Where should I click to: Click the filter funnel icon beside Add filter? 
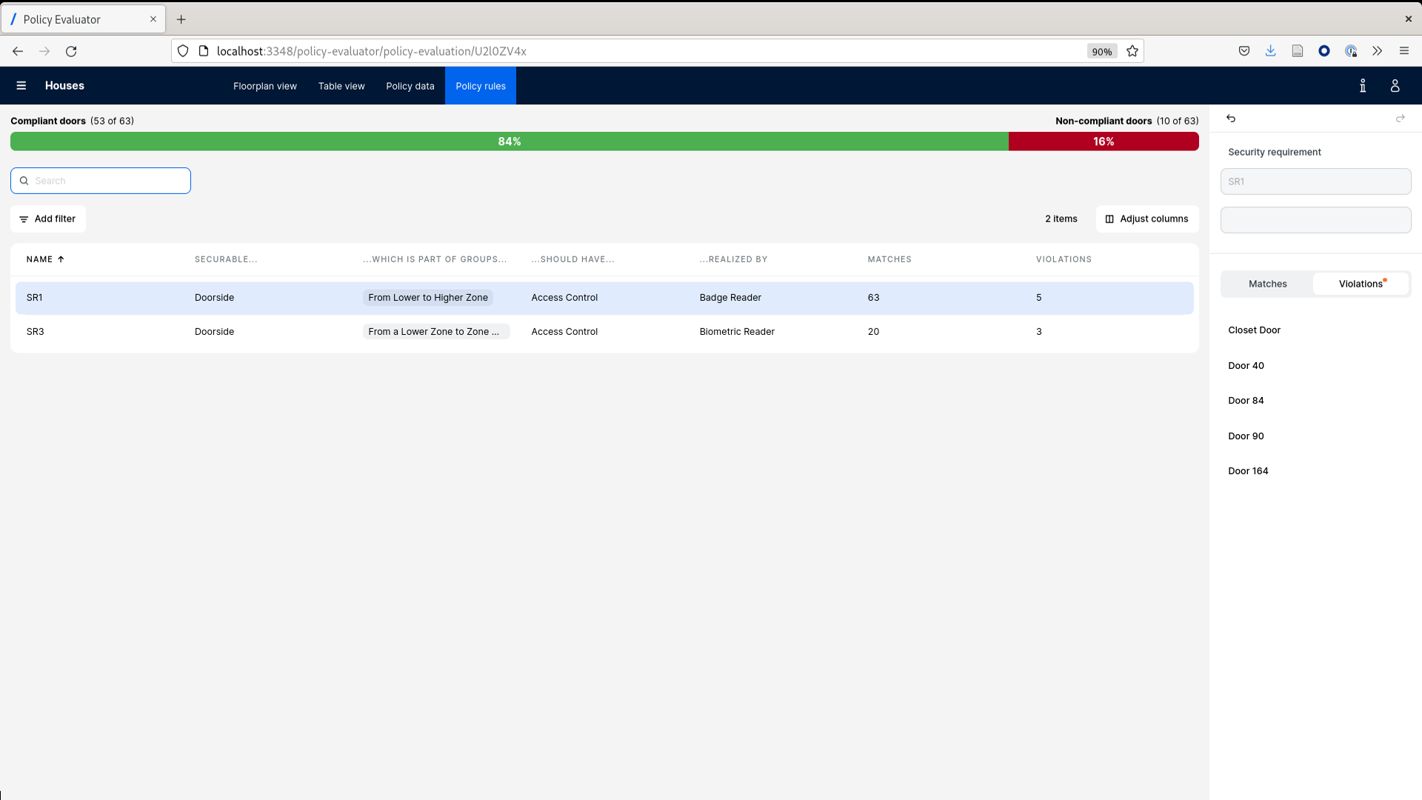tap(23, 218)
